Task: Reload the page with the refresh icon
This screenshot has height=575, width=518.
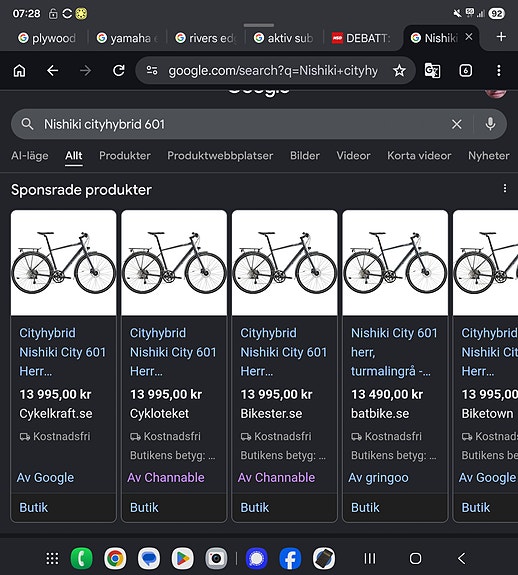Action: 119,70
